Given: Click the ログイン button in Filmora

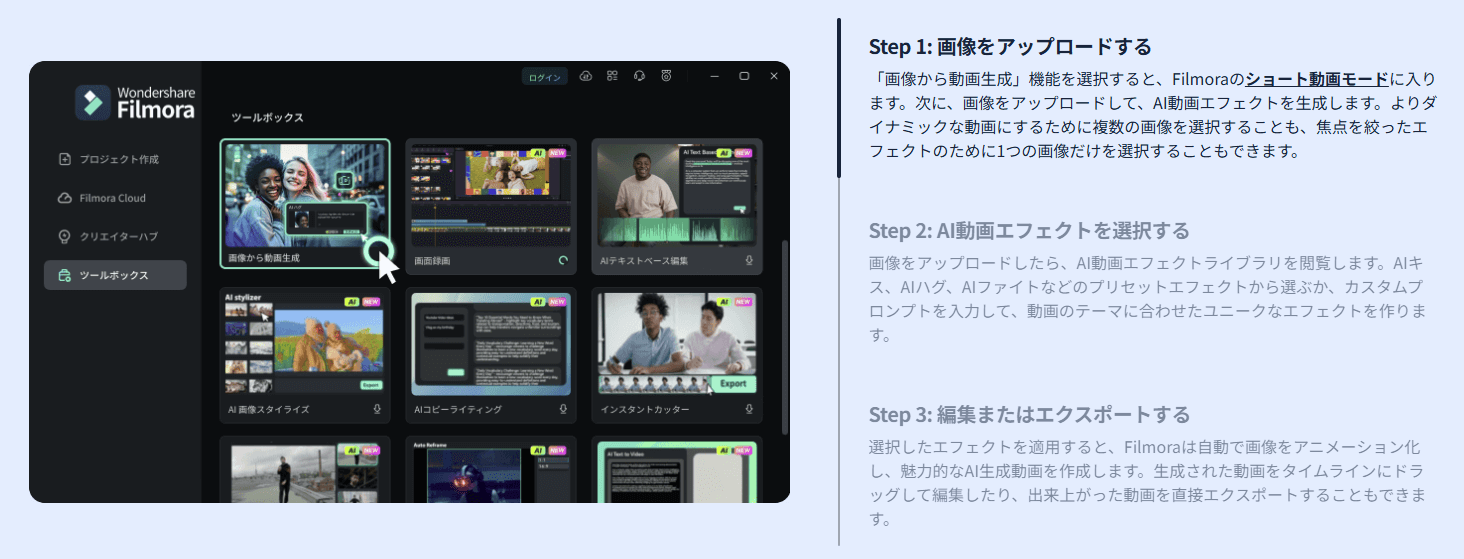Looking at the screenshot, I should tap(545, 76).
